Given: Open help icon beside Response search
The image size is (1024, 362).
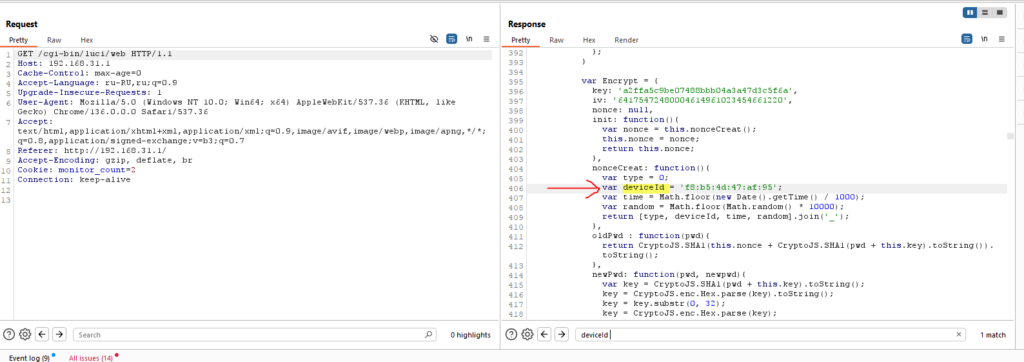Looking at the screenshot, I should click(x=511, y=335).
